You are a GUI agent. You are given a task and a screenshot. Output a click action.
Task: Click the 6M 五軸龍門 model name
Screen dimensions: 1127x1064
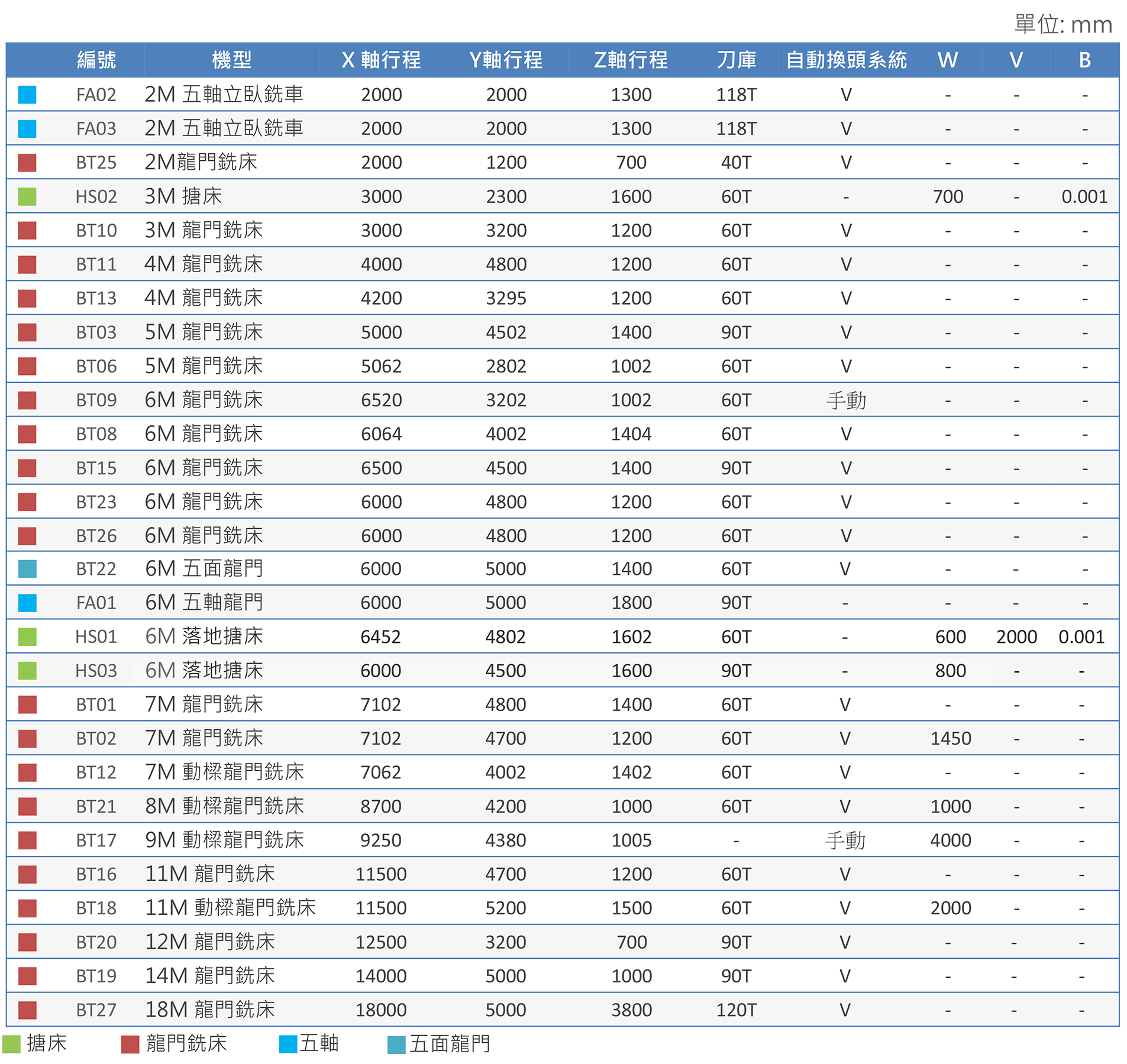point(204,602)
